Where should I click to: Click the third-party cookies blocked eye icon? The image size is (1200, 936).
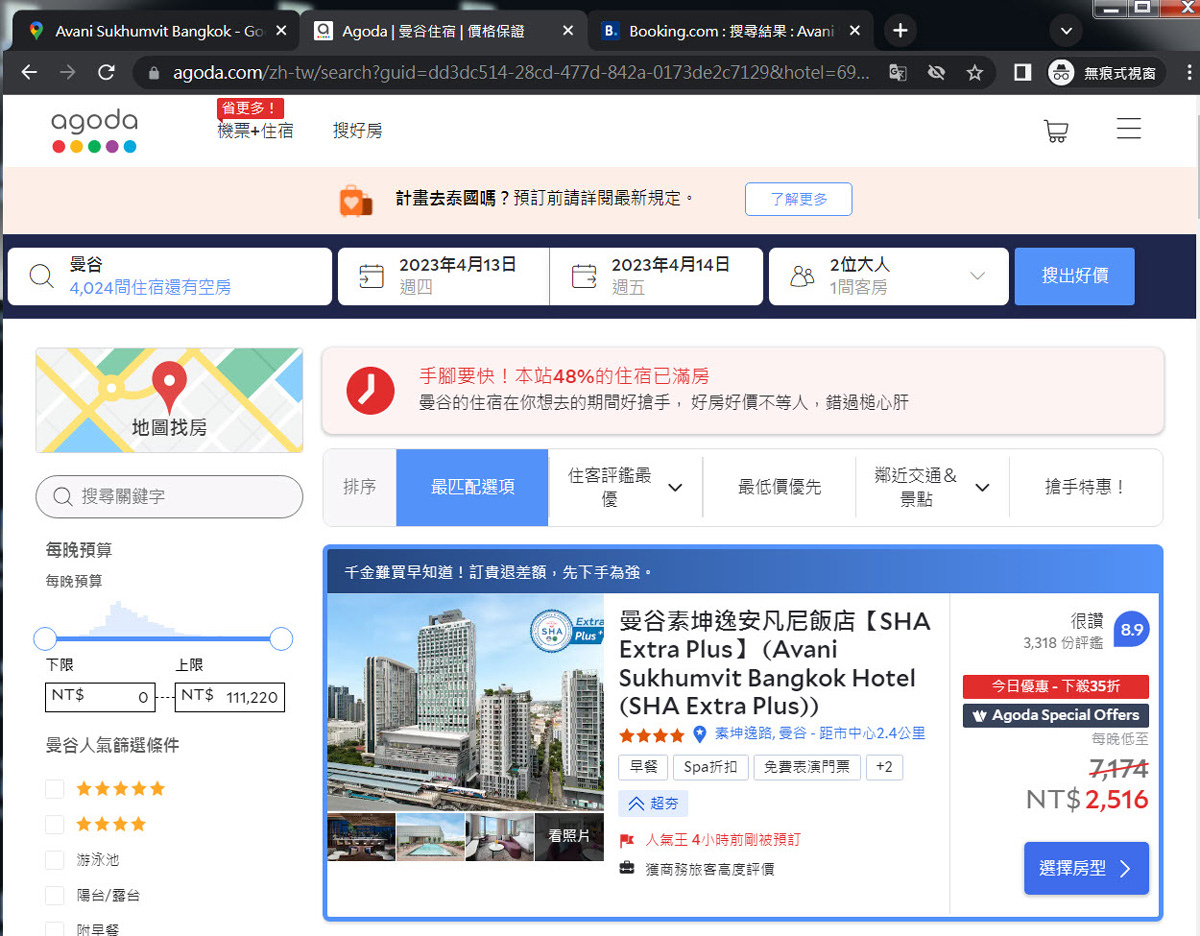coord(936,73)
